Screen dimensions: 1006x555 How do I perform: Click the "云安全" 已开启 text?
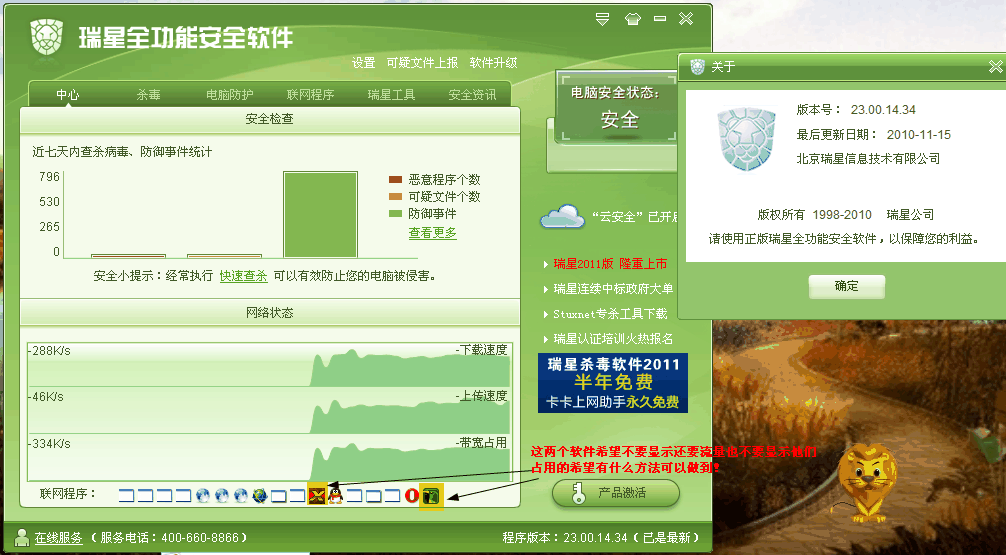[x=635, y=217]
